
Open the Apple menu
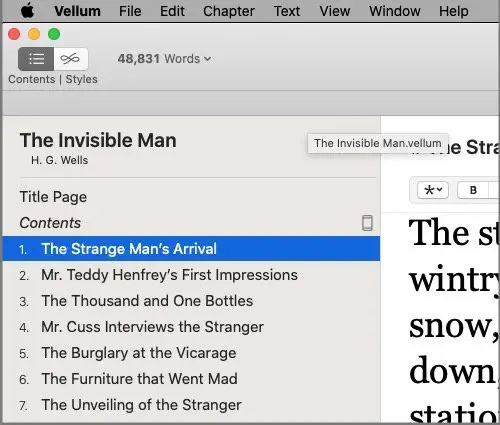[x=27, y=11]
